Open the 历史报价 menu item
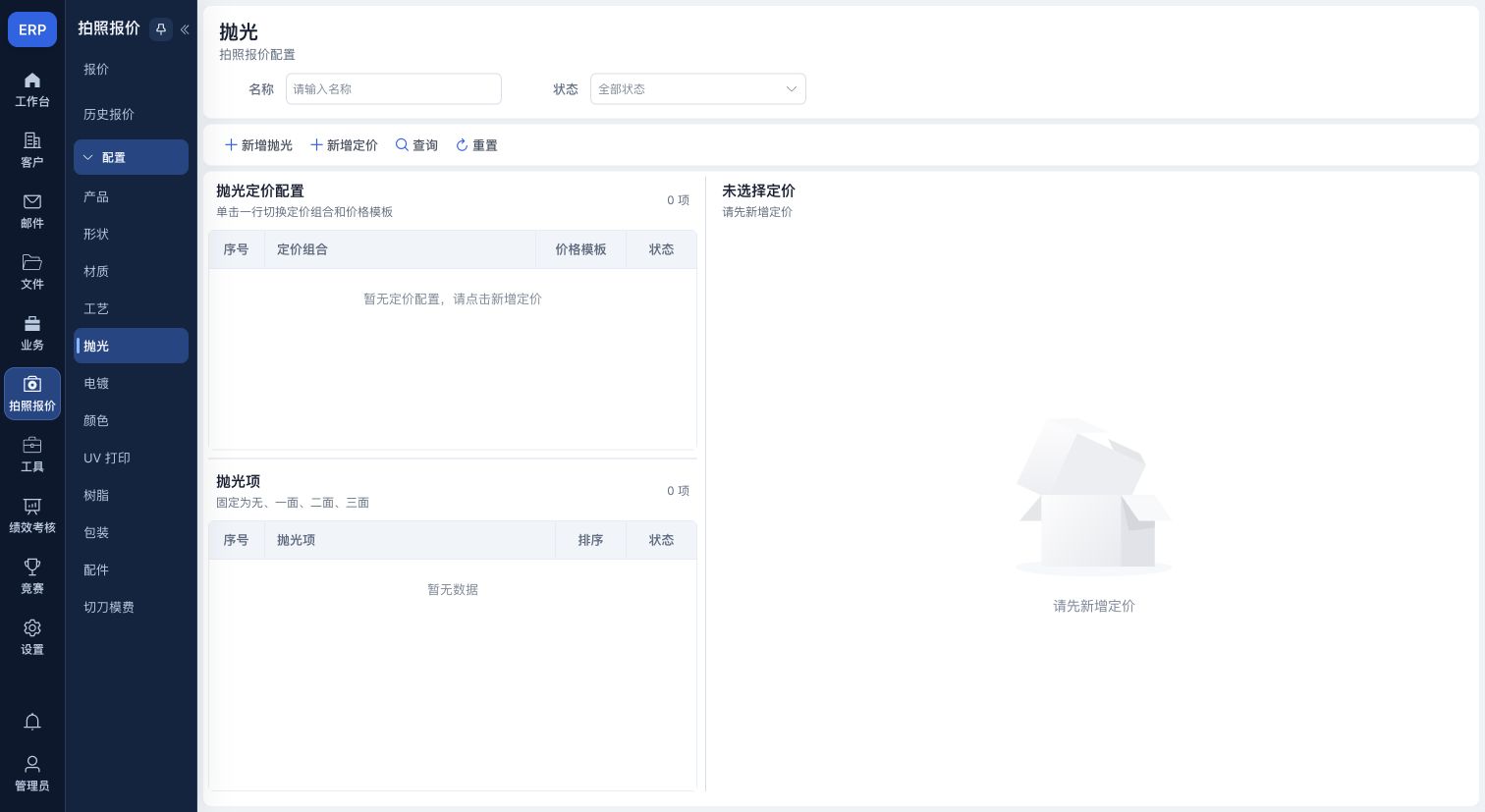This screenshot has height=812, width=1485. [131, 114]
